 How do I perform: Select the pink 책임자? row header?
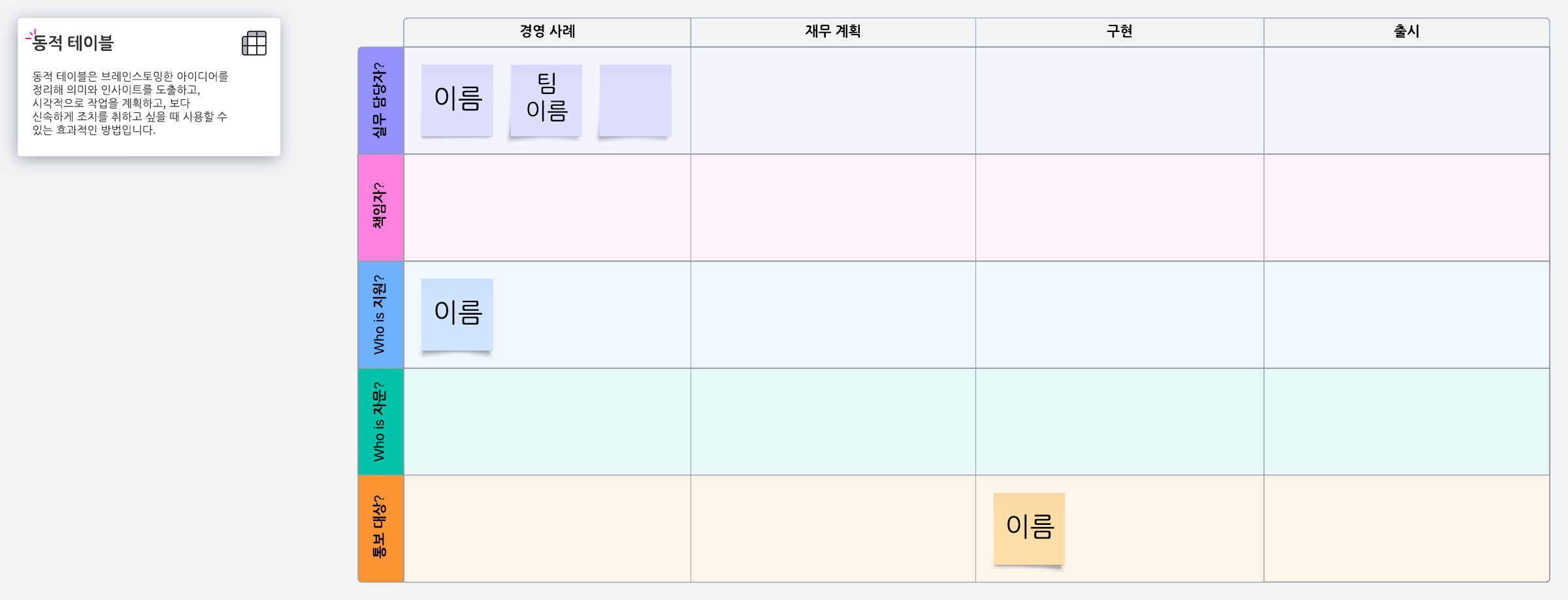coord(380,208)
